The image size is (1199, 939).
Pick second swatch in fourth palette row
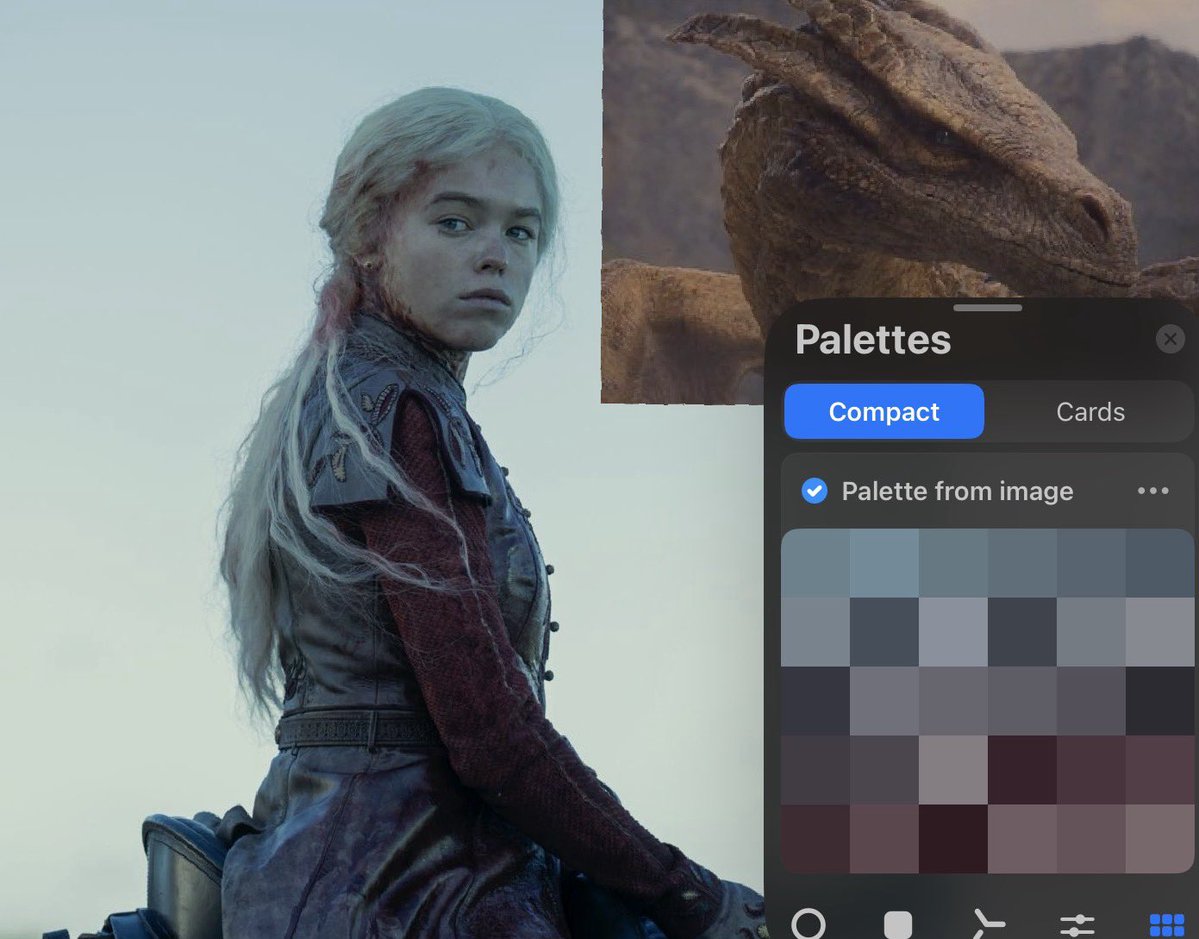click(884, 769)
